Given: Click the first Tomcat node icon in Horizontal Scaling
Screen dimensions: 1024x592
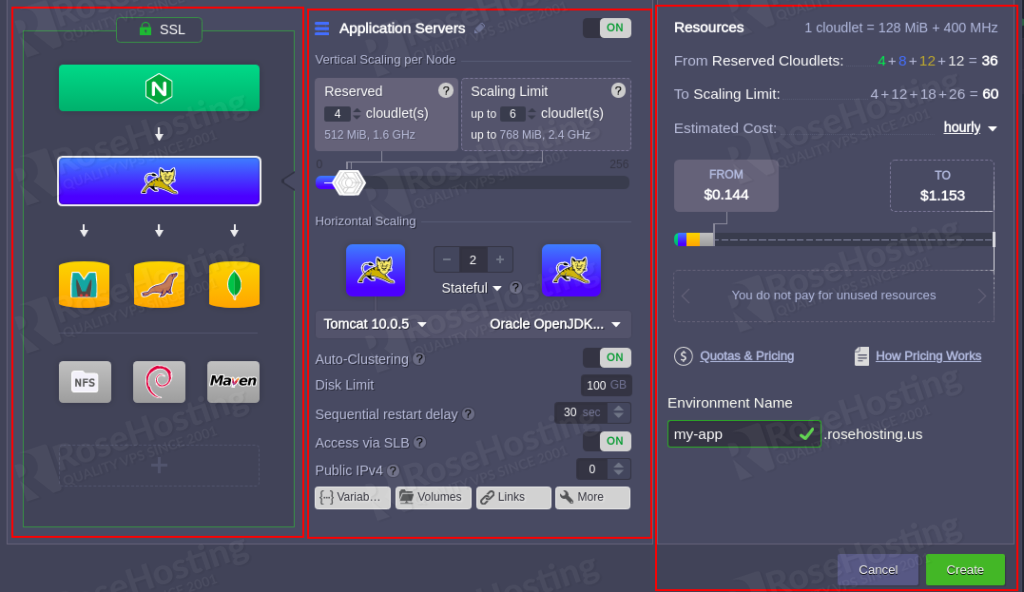Looking at the screenshot, I should pos(376,270).
